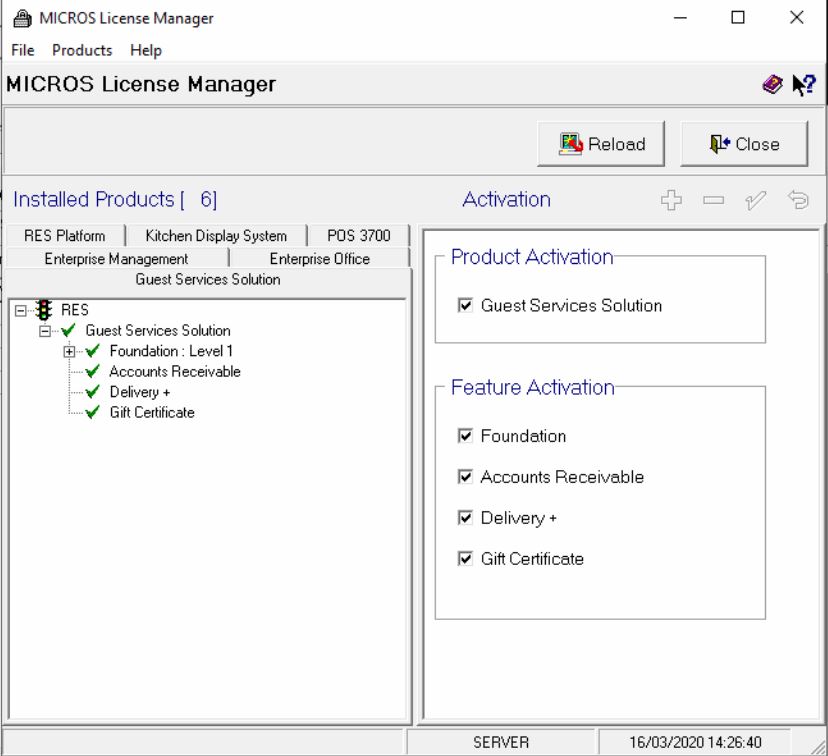Activate the What's This help cursor icon

click(x=804, y=84)
